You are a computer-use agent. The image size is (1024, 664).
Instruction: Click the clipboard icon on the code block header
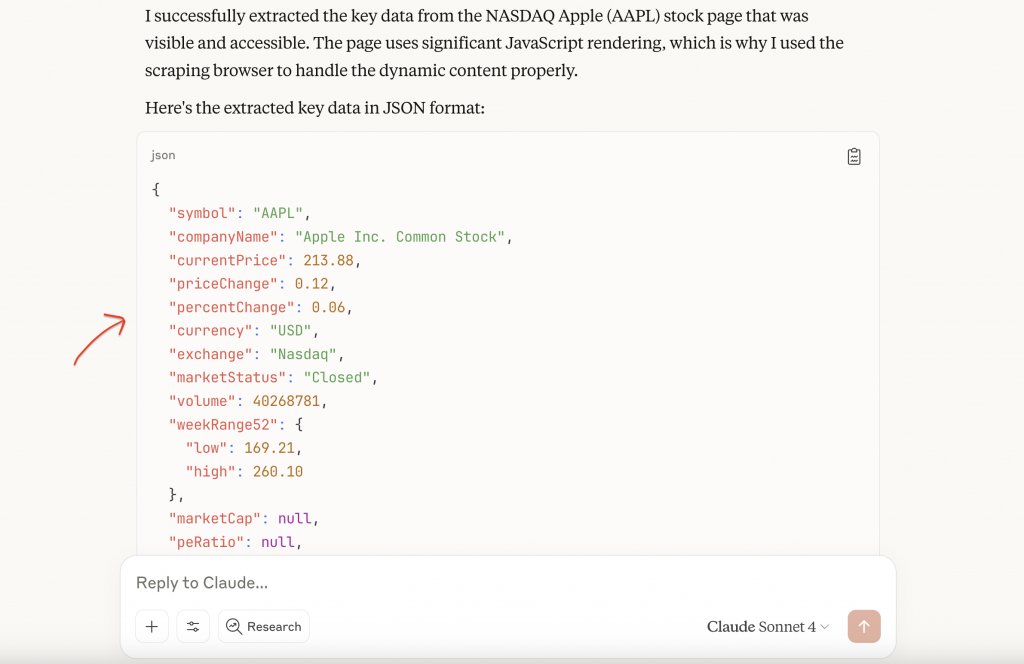coord(853,156)
